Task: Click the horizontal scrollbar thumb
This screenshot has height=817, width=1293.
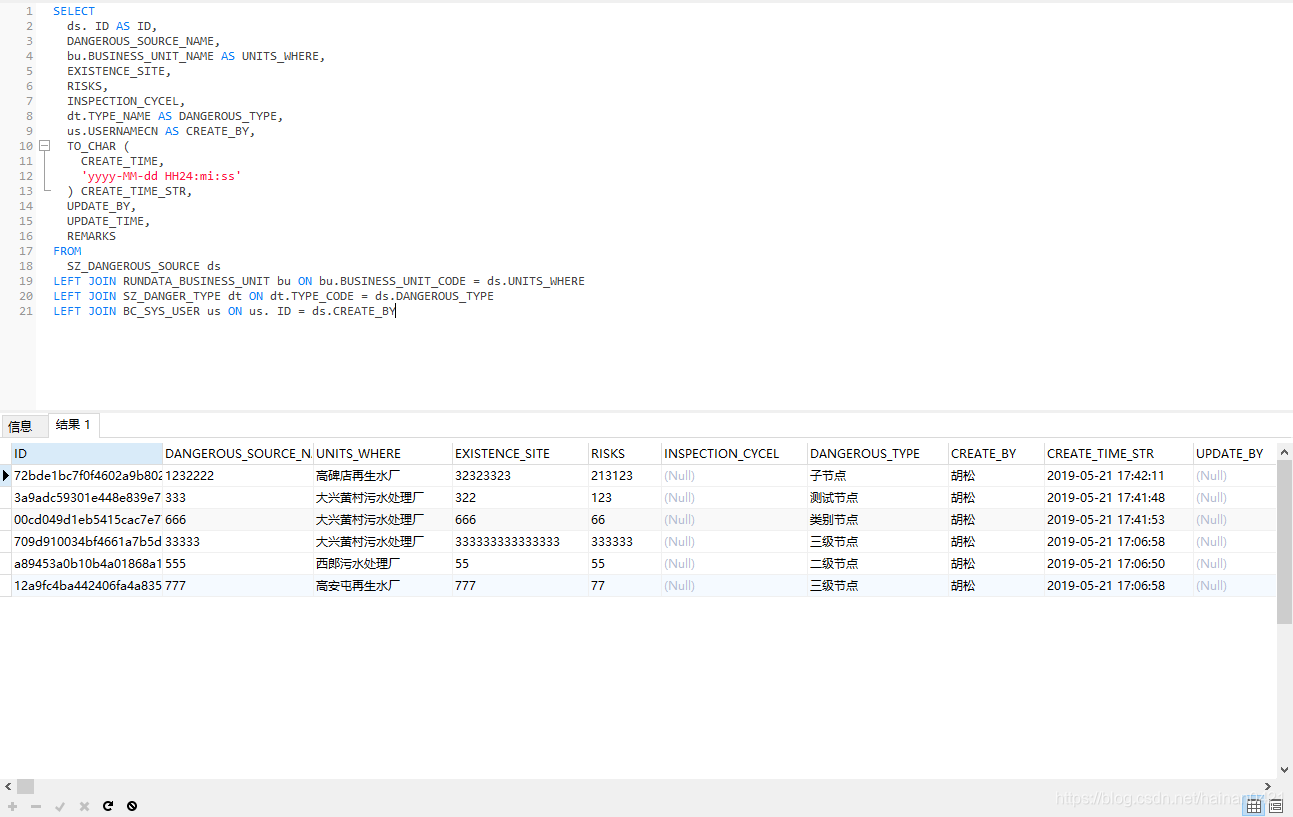Action: pos(25,787)
